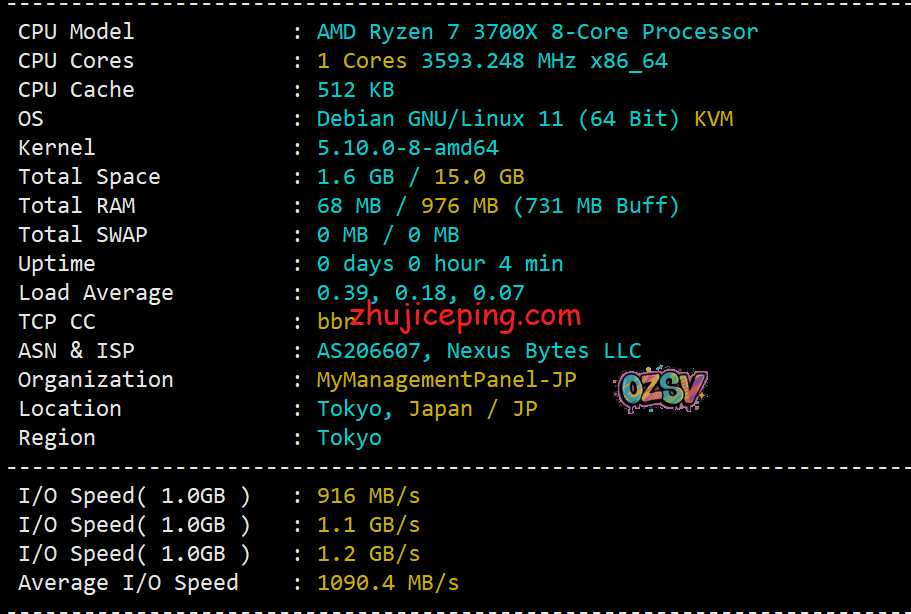Click the AMD Ryzen 7 3700X processor value

tap(537, 32)
